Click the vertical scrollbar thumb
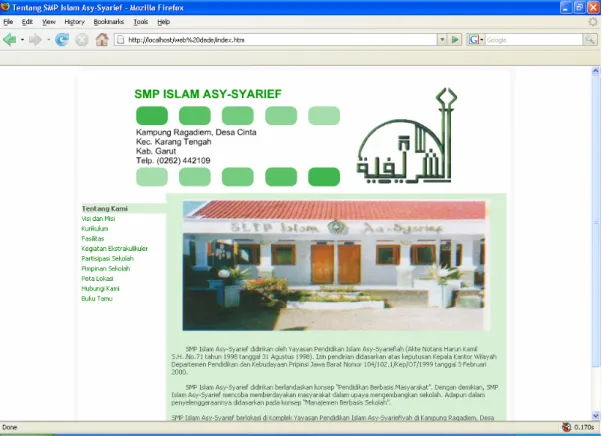Viewport: 603px width, 436px height. [x=596, y=221]
